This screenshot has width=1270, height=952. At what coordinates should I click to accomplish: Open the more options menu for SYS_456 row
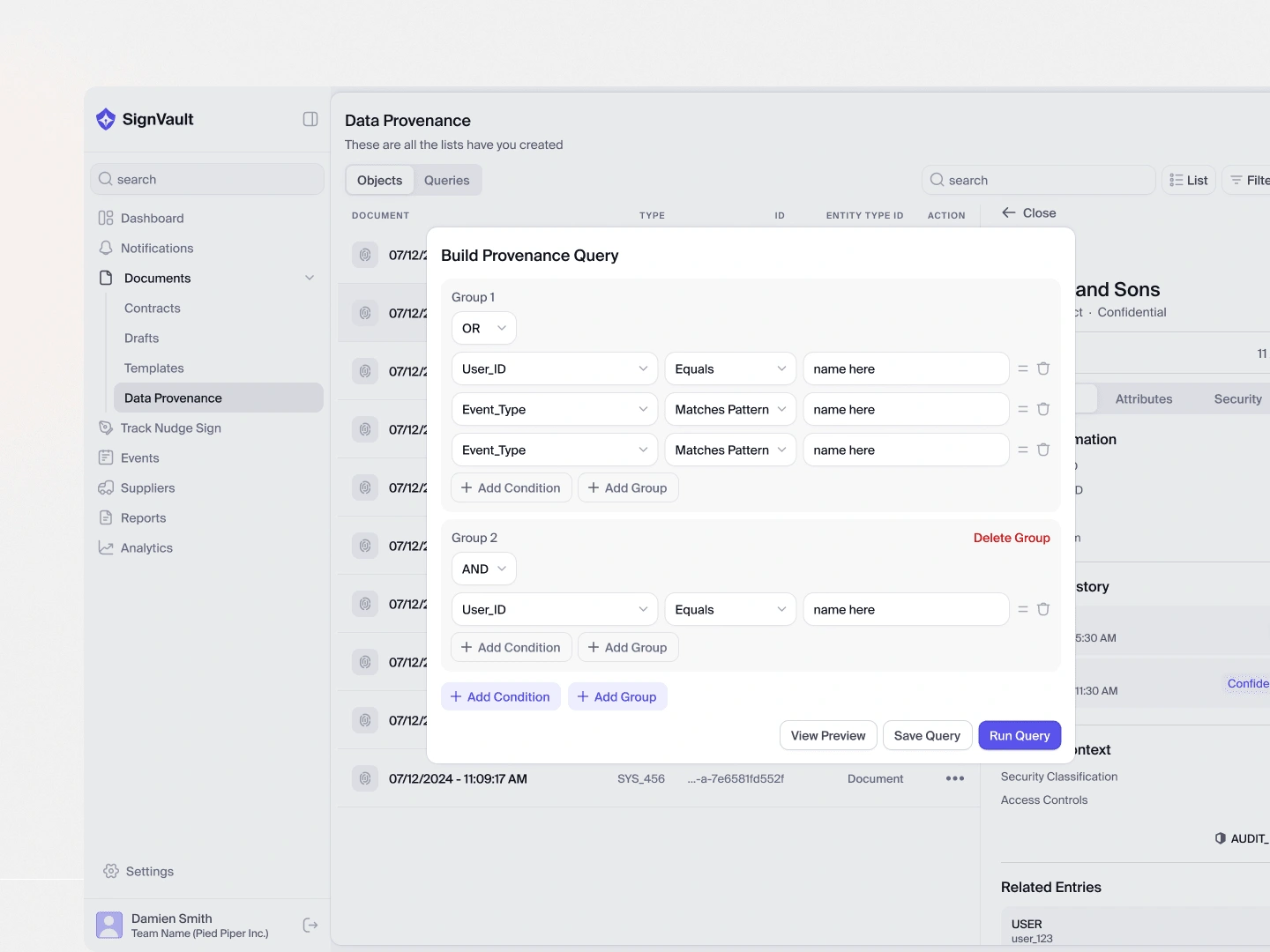[x=954, y=778]
